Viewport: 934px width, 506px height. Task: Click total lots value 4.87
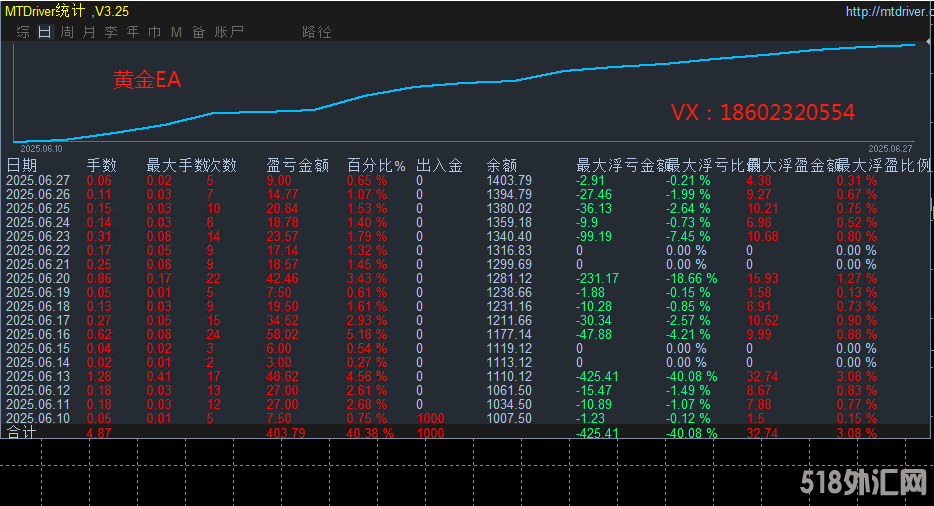(99, 433)
